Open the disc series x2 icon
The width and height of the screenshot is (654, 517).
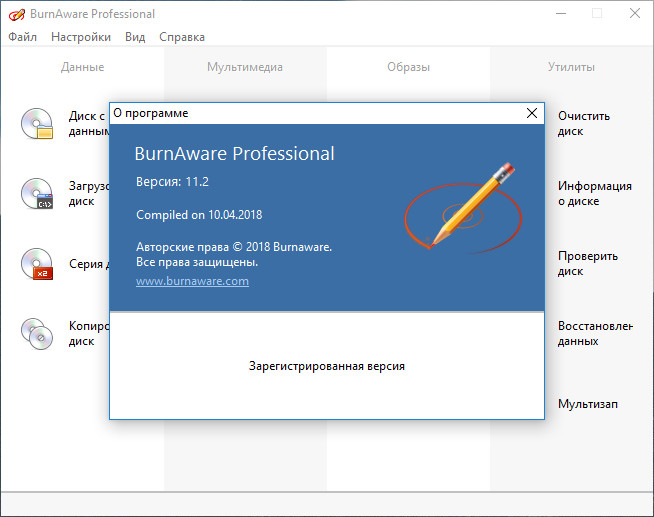pos(36,264)
